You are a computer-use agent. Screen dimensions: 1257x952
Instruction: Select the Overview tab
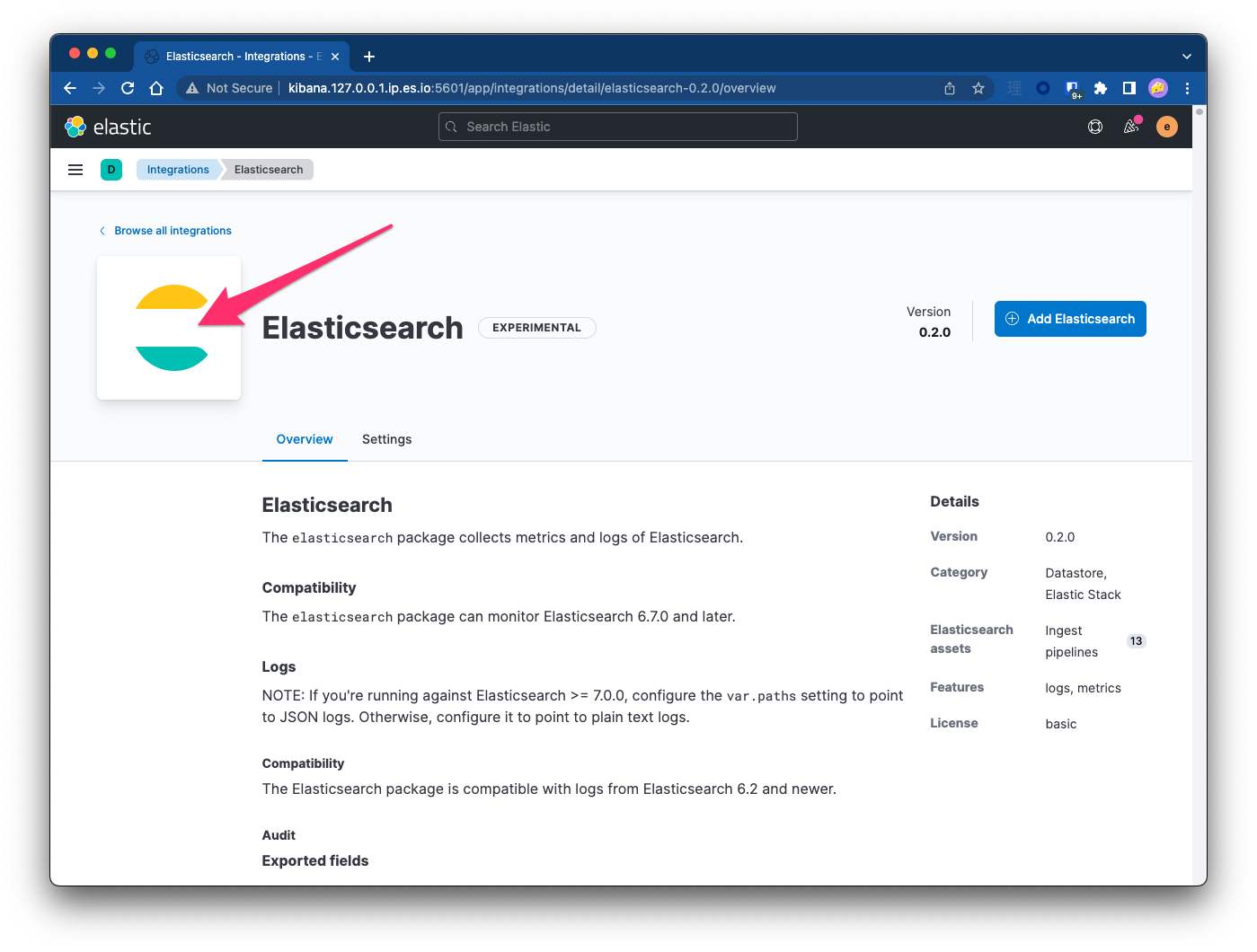305,439
